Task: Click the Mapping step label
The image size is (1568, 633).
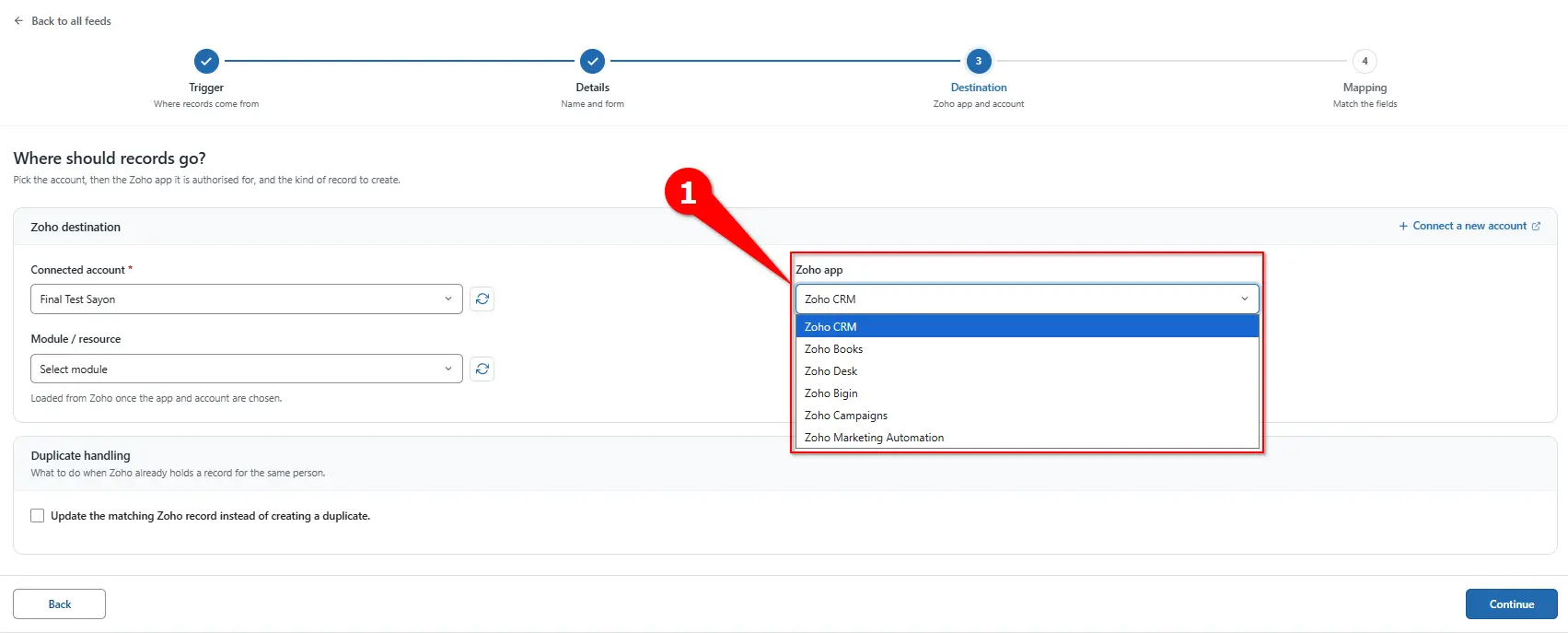Action: (1365, 88)
